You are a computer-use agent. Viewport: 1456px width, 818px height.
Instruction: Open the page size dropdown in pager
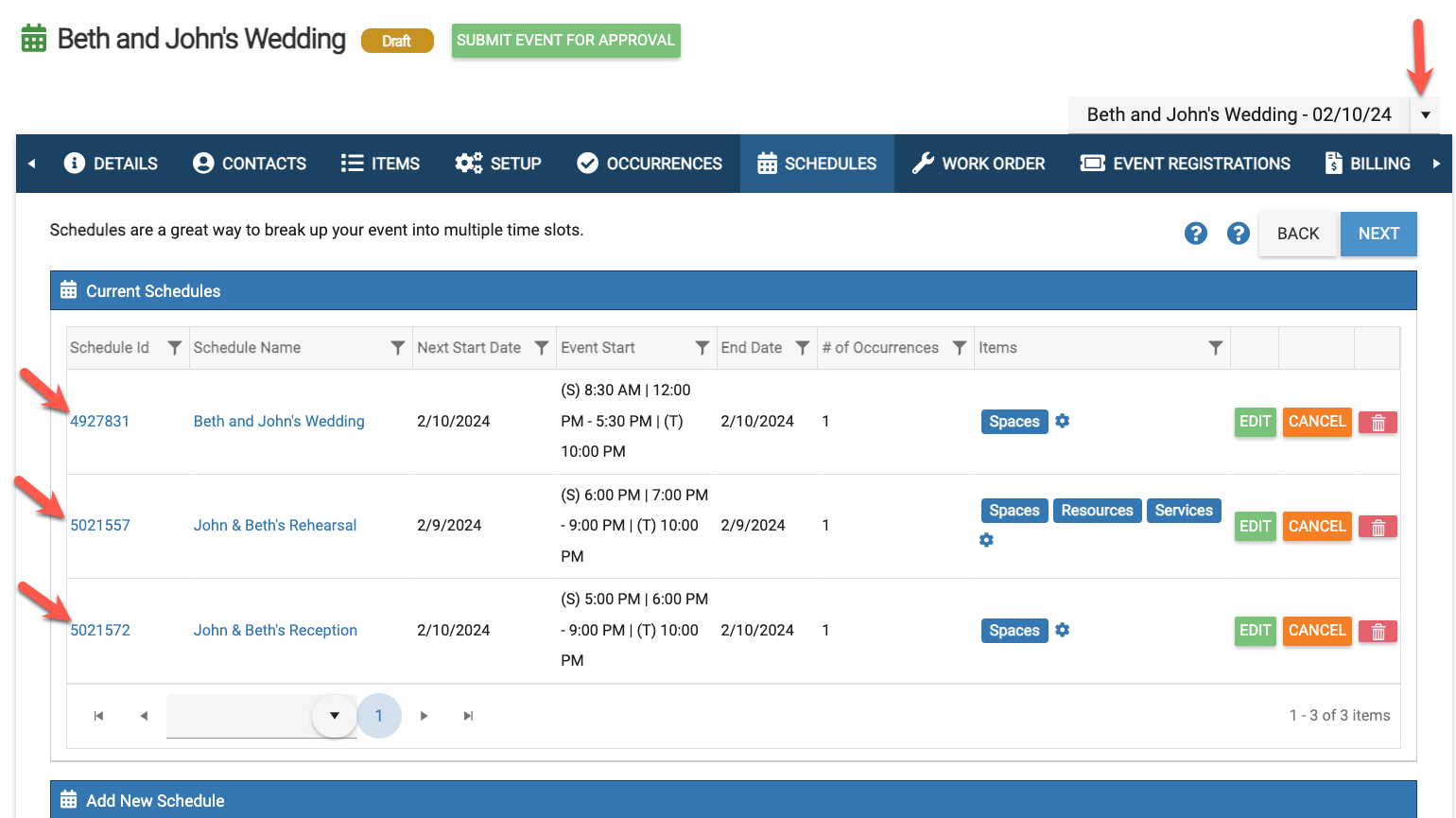(334, 716)
